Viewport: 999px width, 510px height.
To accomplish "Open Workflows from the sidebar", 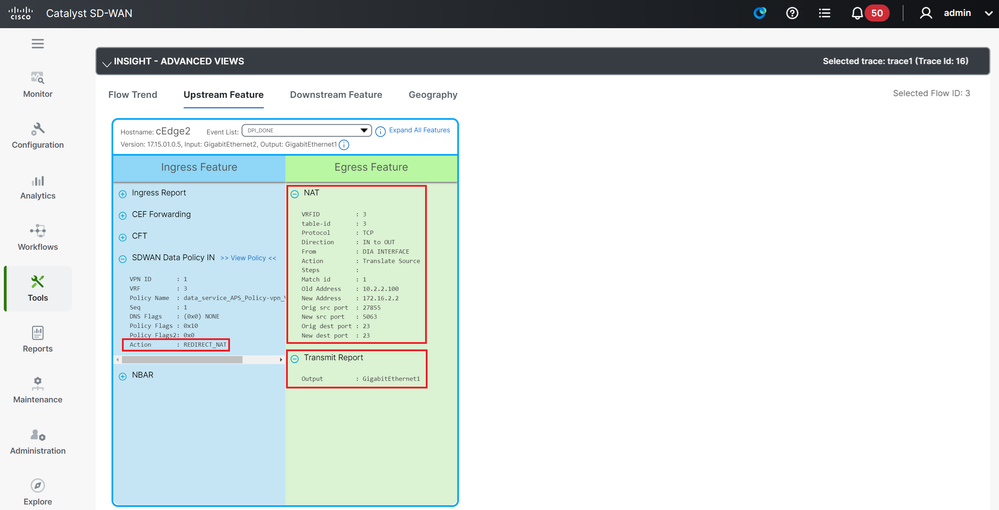I will point(38,238).
